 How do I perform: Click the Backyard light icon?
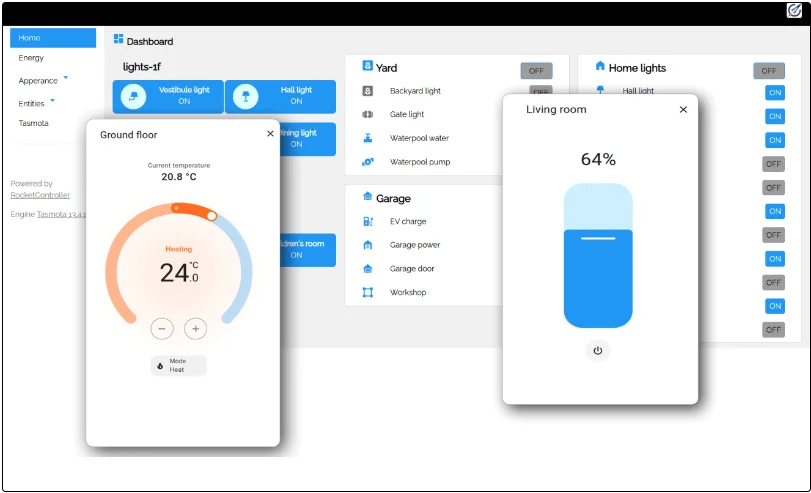tap(367, 91)
